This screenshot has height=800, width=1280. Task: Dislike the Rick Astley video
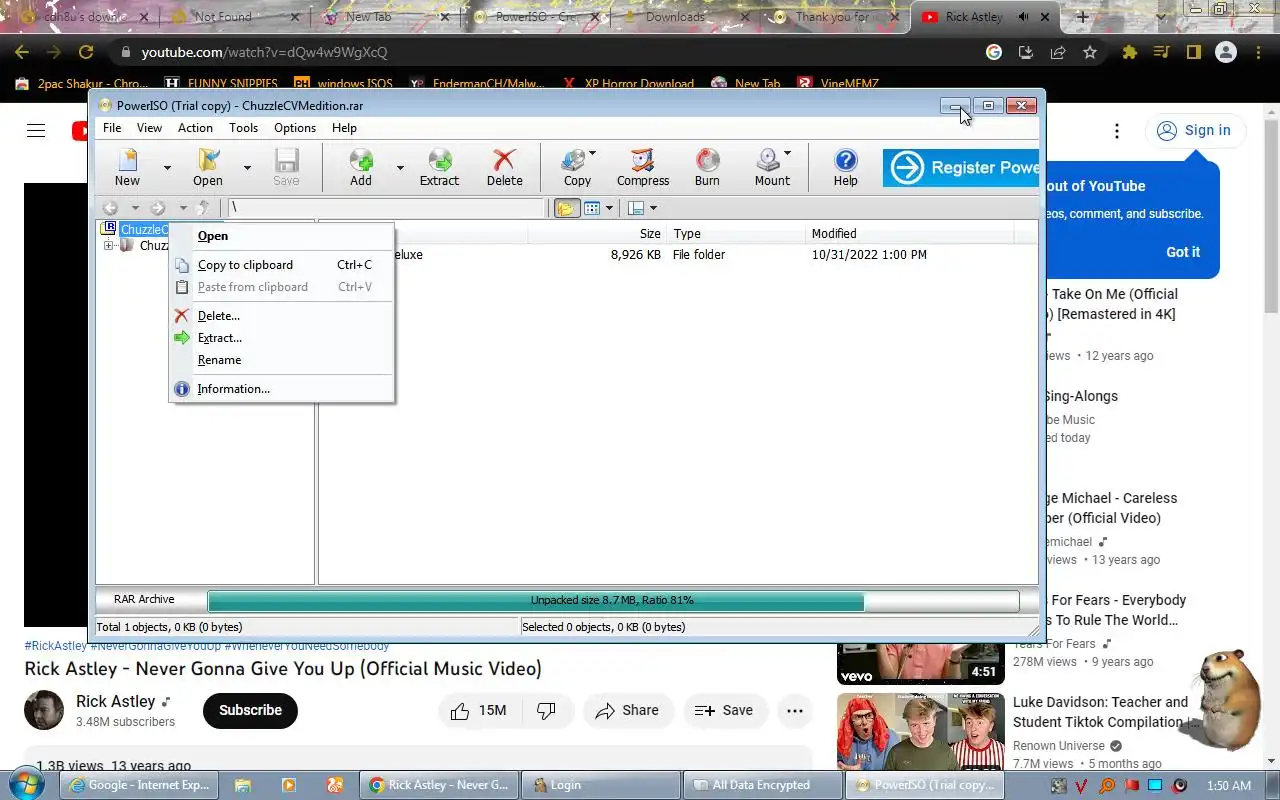546,710
